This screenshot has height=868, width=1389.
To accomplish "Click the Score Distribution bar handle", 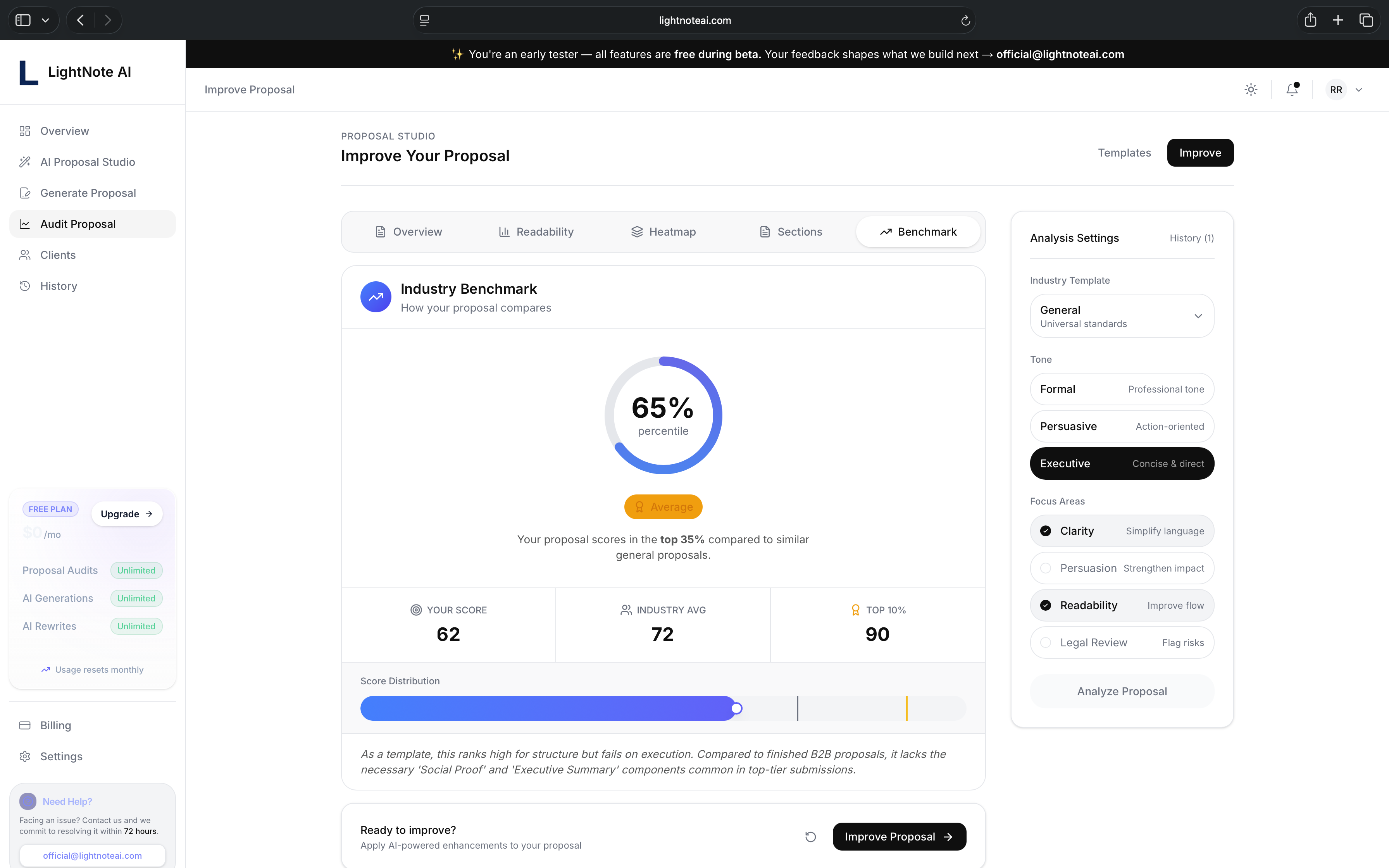I will 736,708.
